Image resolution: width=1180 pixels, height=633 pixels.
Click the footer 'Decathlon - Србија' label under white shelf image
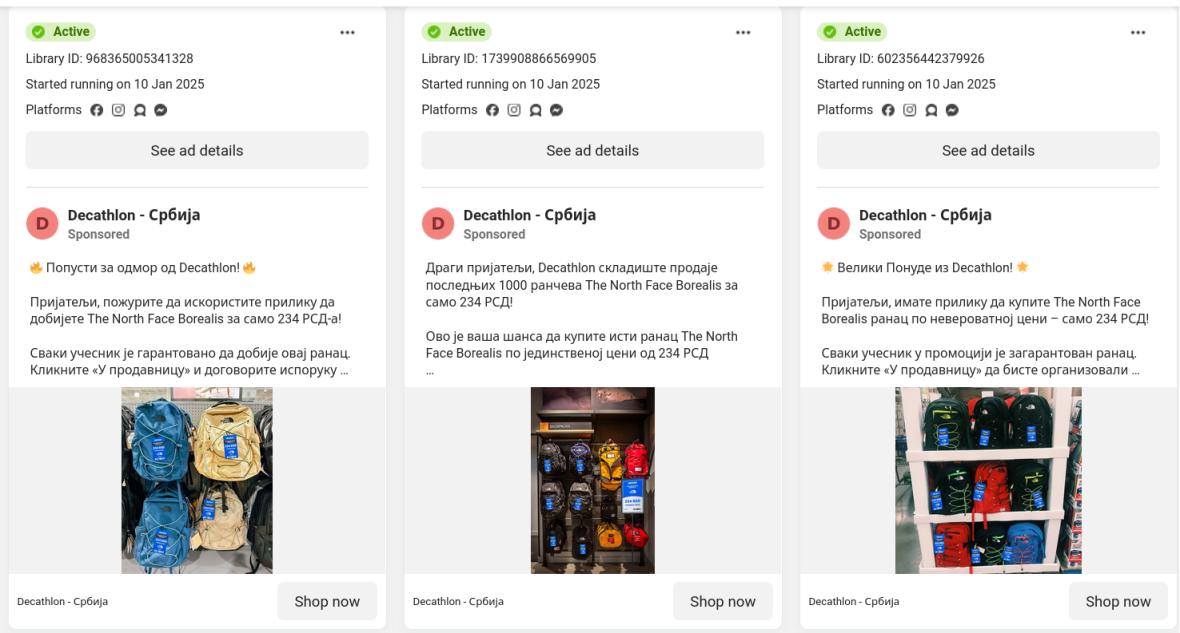pyautogui.click(x=853, y=601)
